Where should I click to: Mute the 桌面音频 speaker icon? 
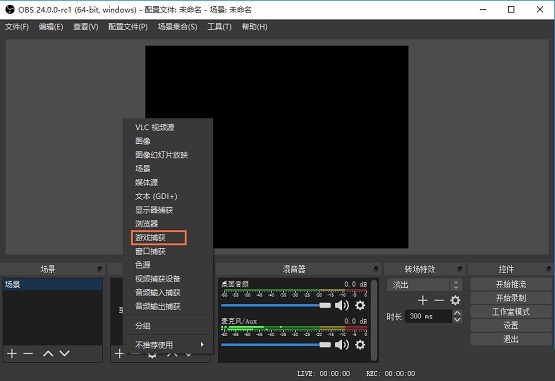point(342,305)
